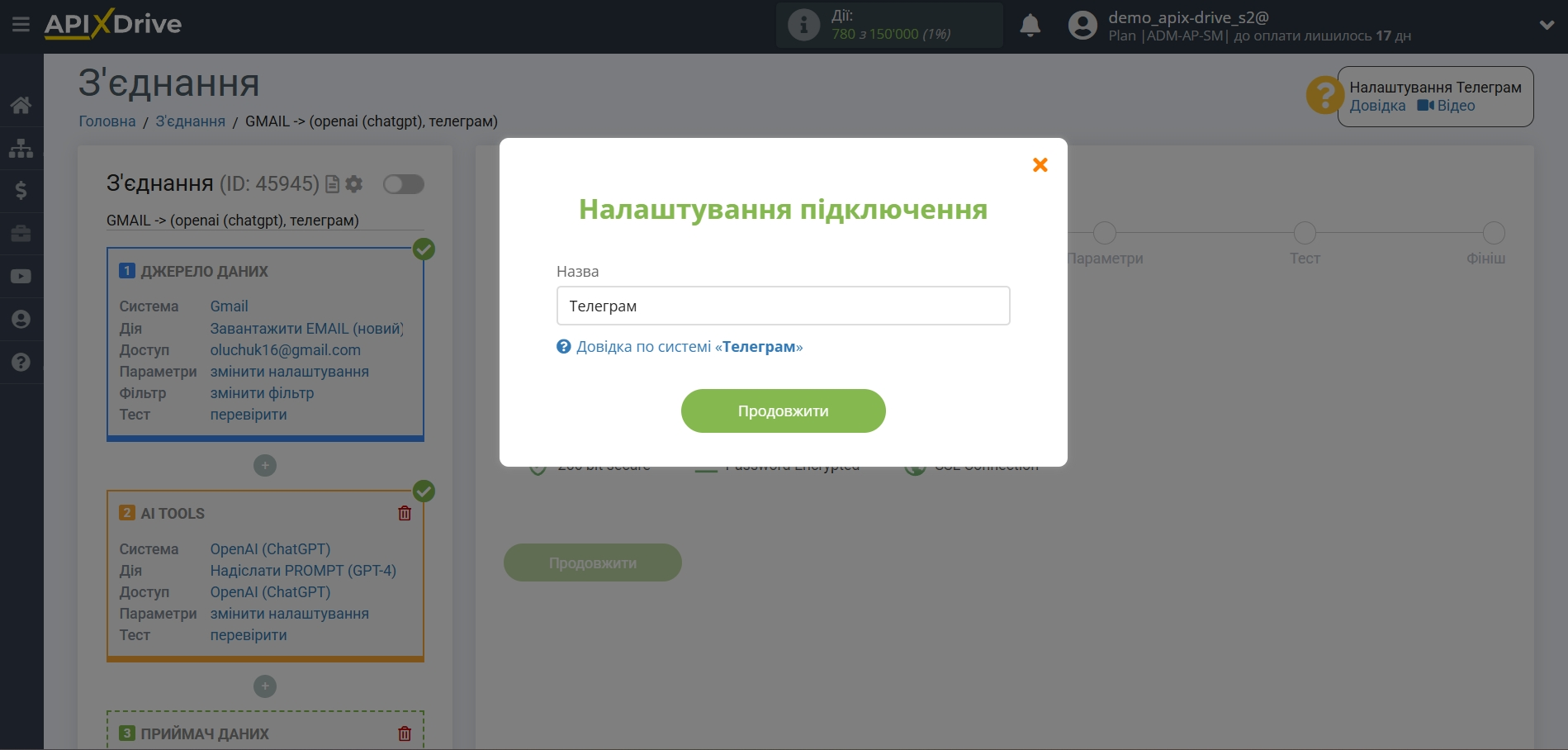Open the hamburger menu

(x=21, y=25)
